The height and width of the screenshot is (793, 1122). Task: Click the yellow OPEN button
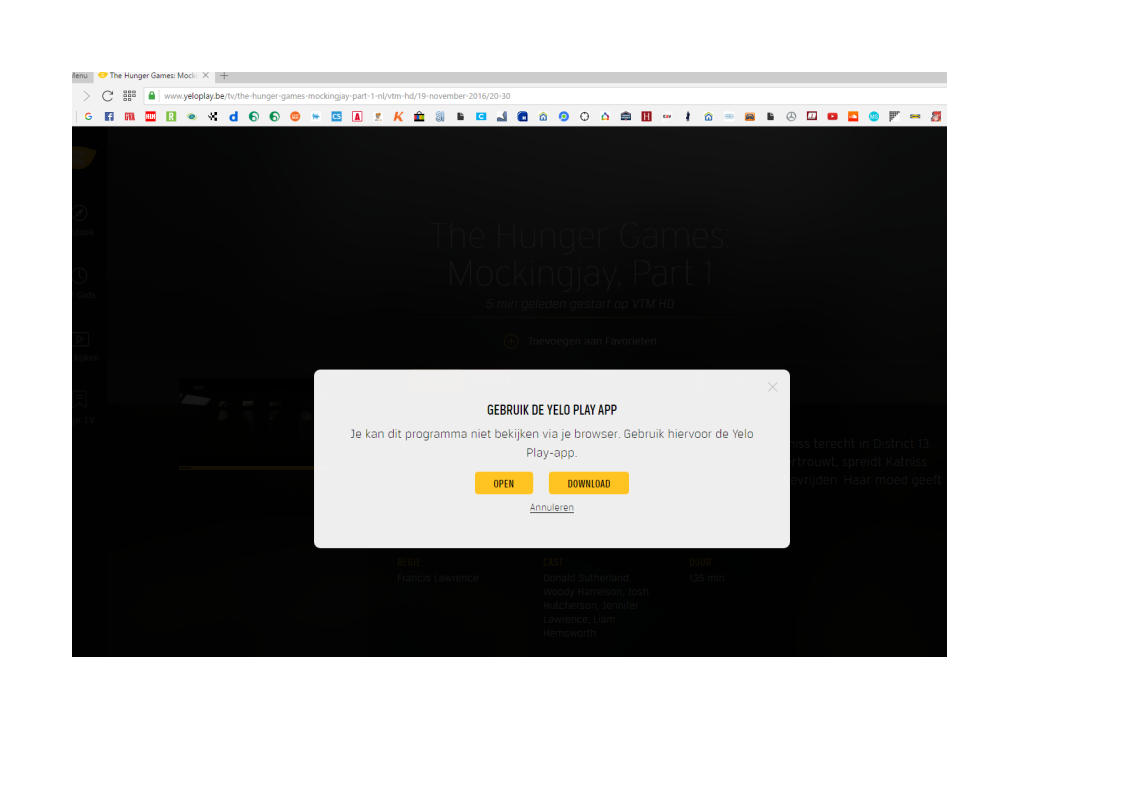pyautogui.click(x=503, y=483)
